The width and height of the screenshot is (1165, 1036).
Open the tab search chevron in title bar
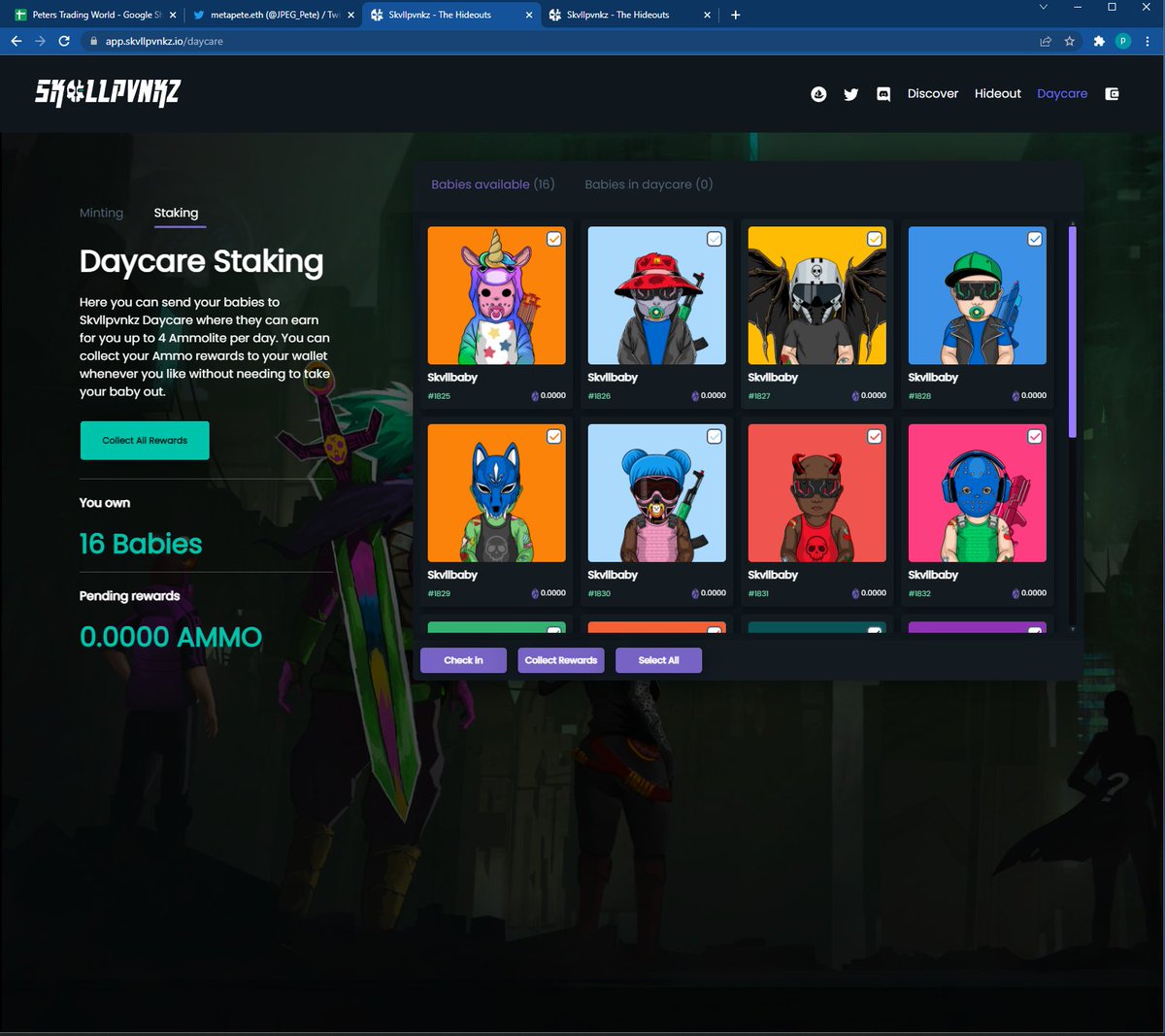click(x=1044, y=7)
